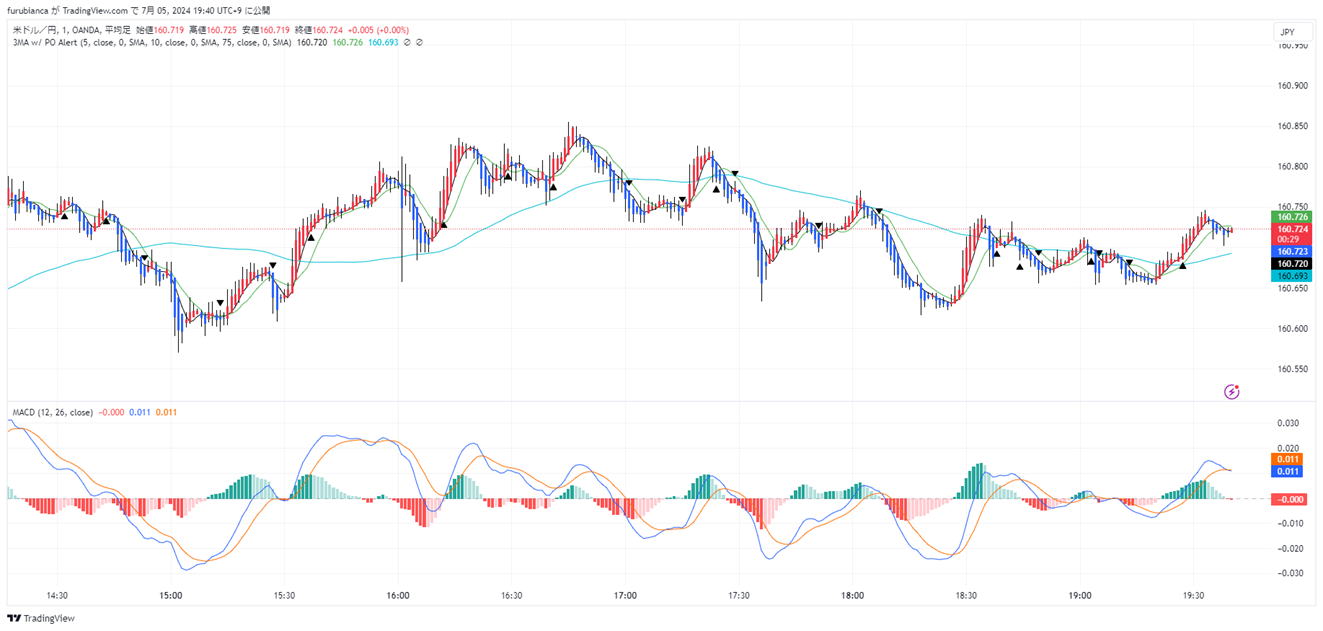Viewport: 1323px width, 631px height.
Task: Click the 19:30 time axis label
Action: pos(1193,595)
